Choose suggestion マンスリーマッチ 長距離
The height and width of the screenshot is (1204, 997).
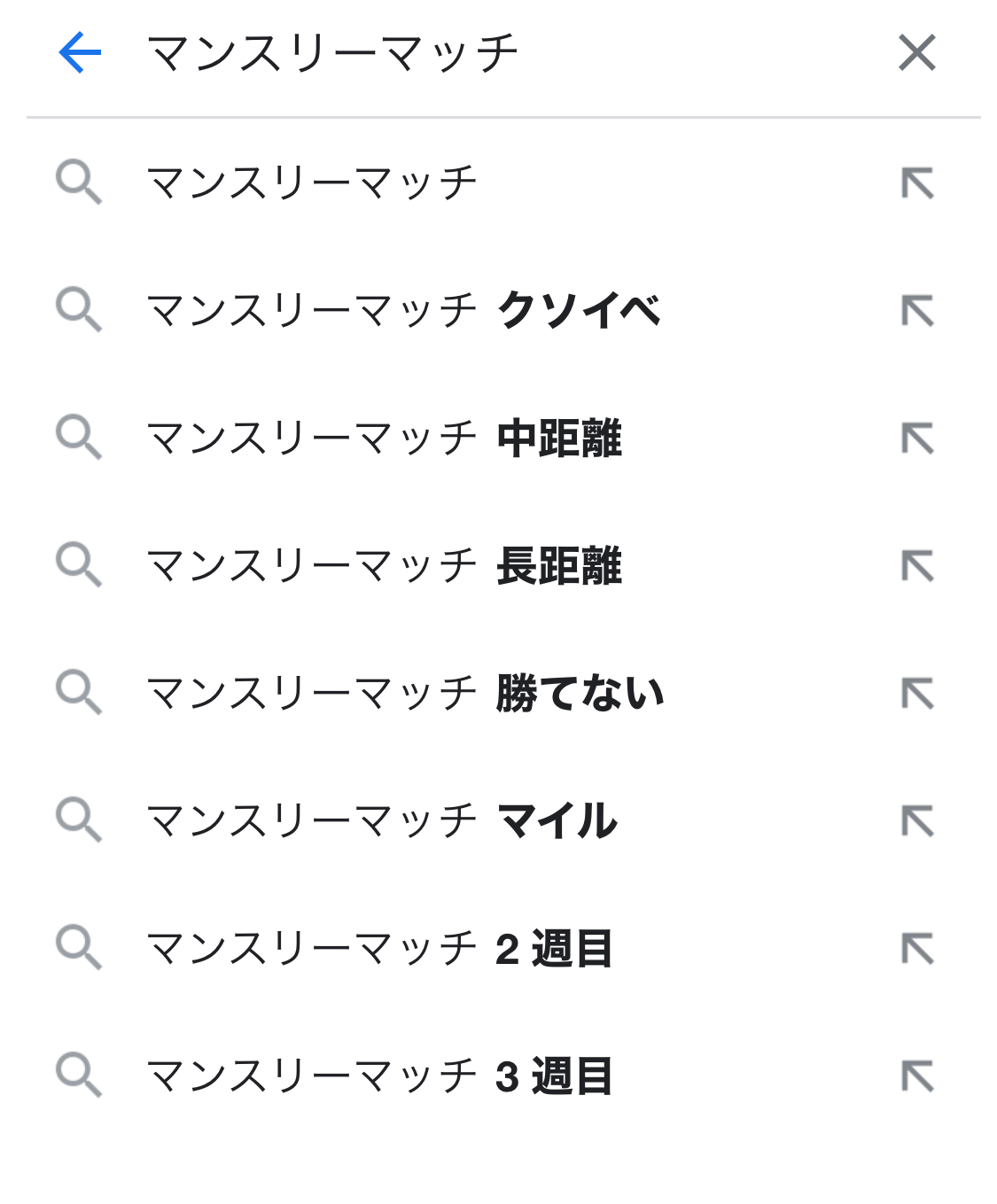pyautogui.click(x=384, y=566)
